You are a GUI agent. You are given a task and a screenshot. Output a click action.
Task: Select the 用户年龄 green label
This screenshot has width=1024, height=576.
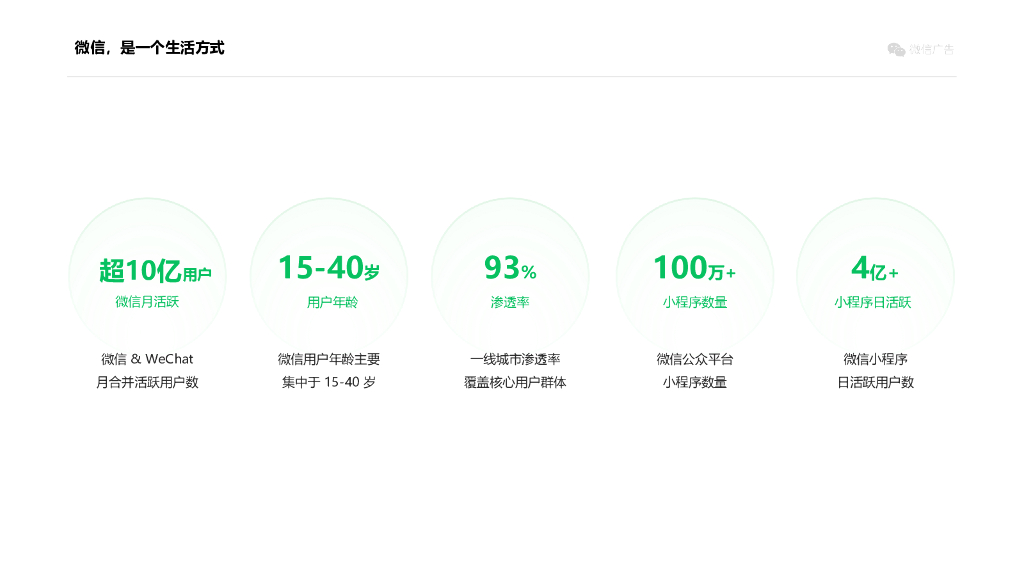click(332, 302)
